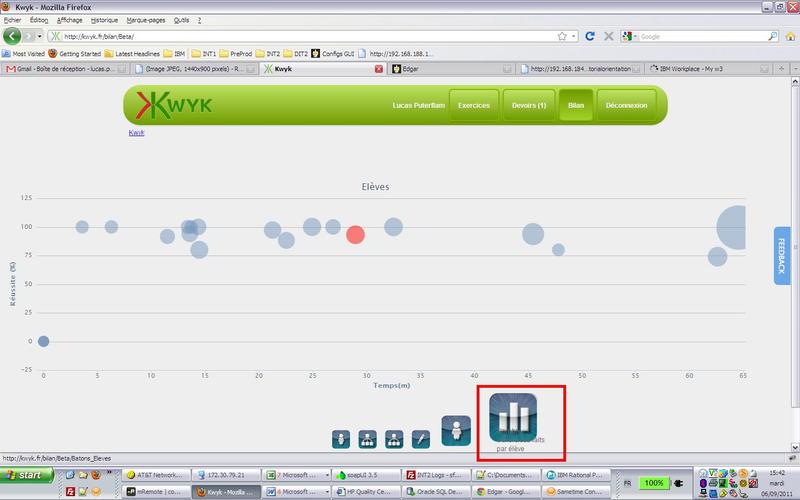
Task: Open the Fichier menu
Action: pos(12,20)
